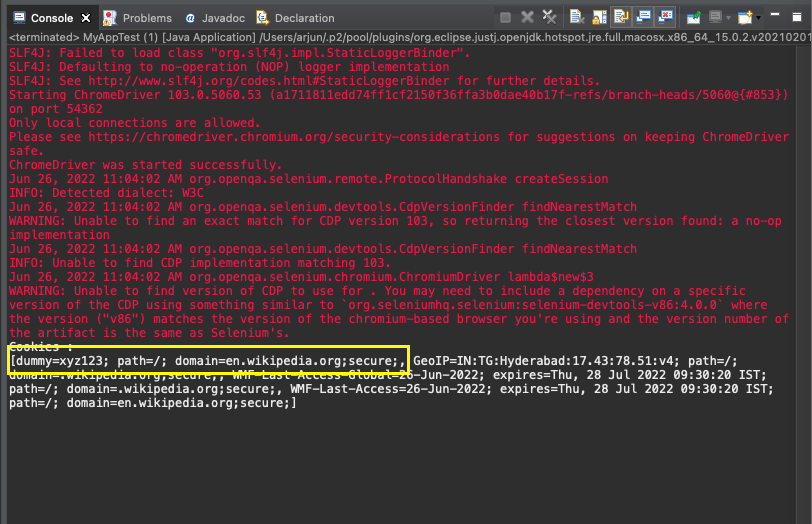Click the Open Console icon
Screen dimensions: 812x524
pyautogui.click(x=745, y=18)
